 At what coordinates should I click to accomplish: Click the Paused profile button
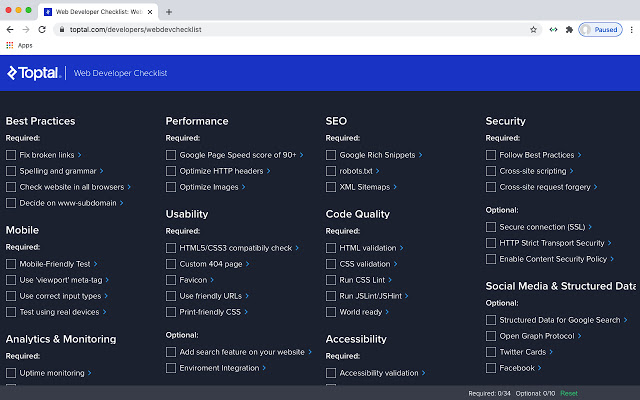(600, 29)
